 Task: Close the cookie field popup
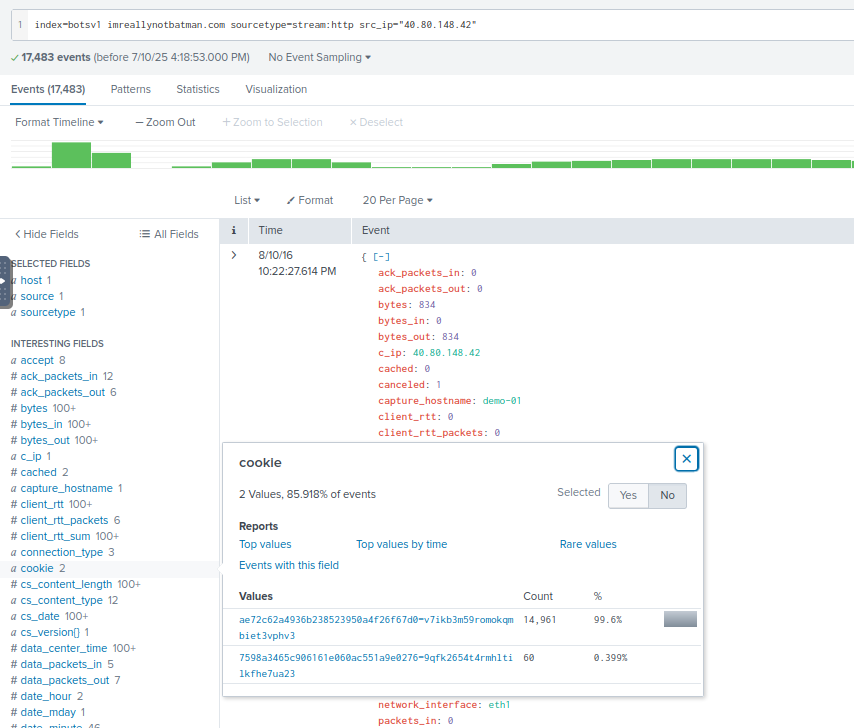click(x=686, y=459)
